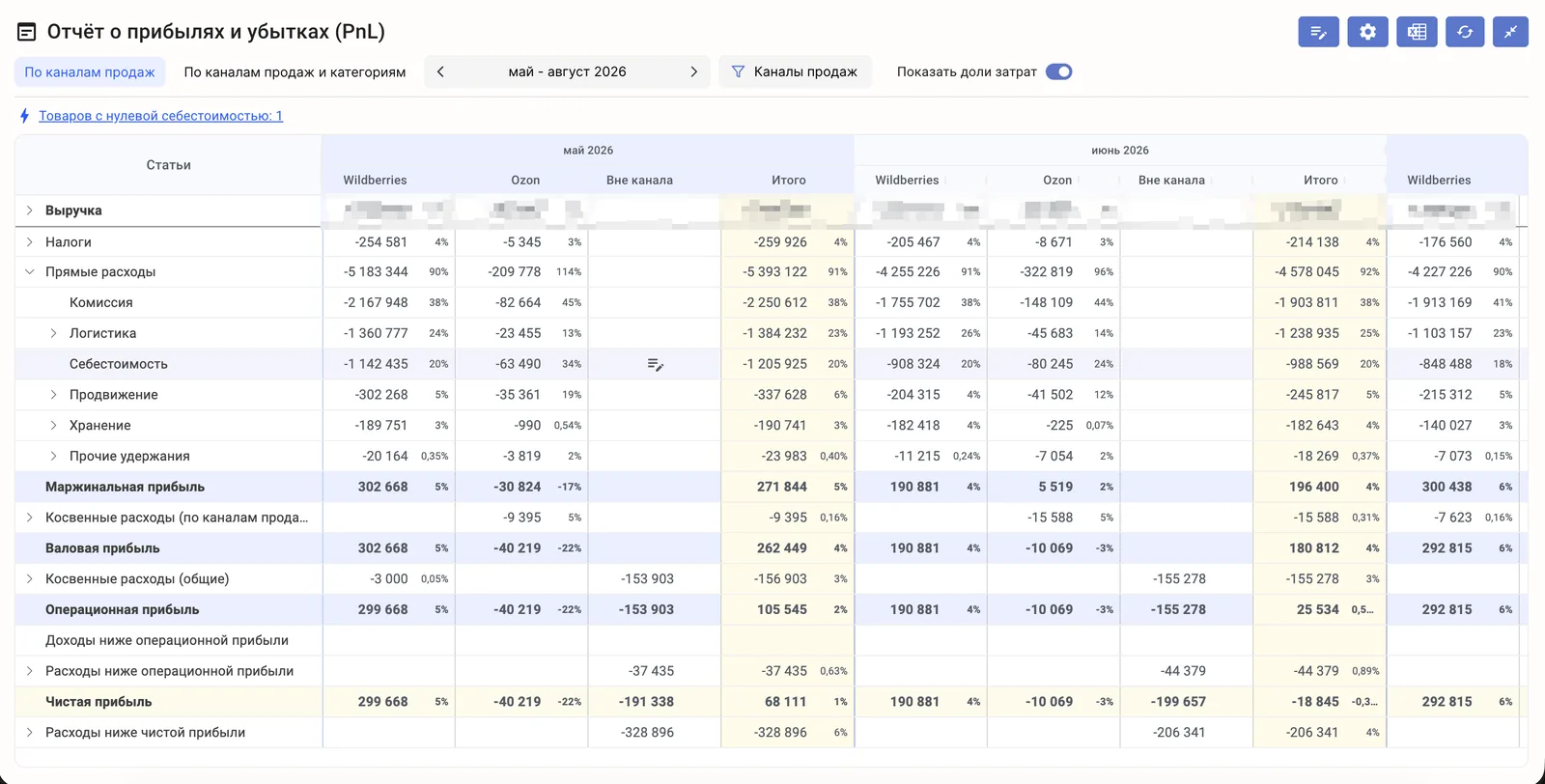The width and height of the screenshot is (1545, 784).
Task: Export the report to Excel
Action: click(1417, 32)
